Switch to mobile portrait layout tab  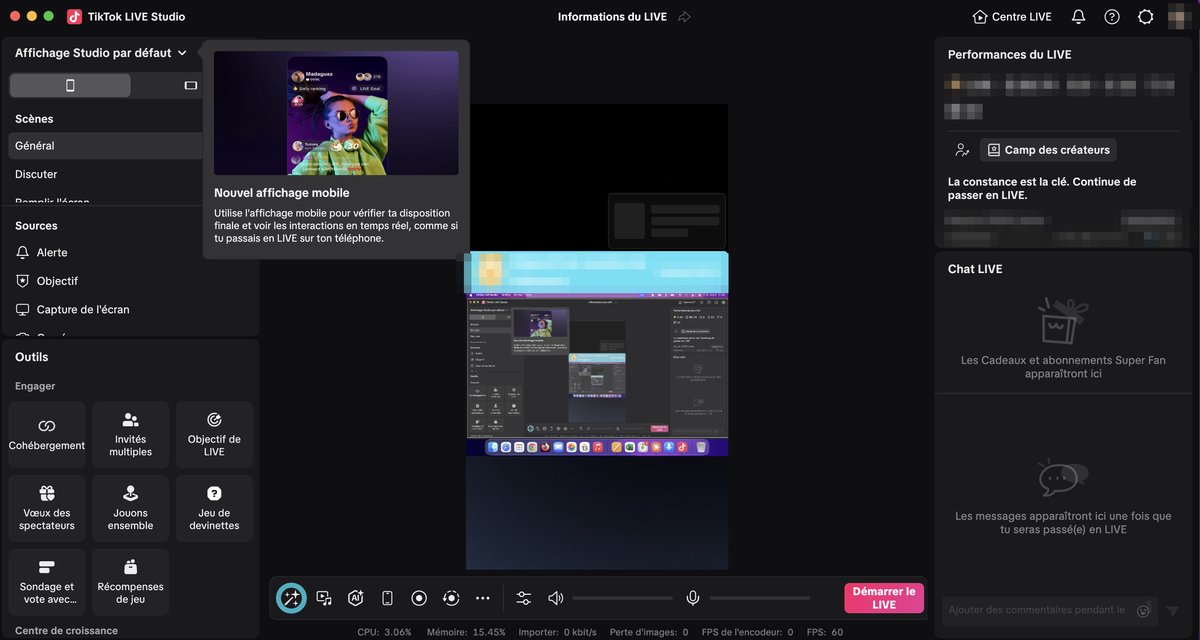pos(70,85)
